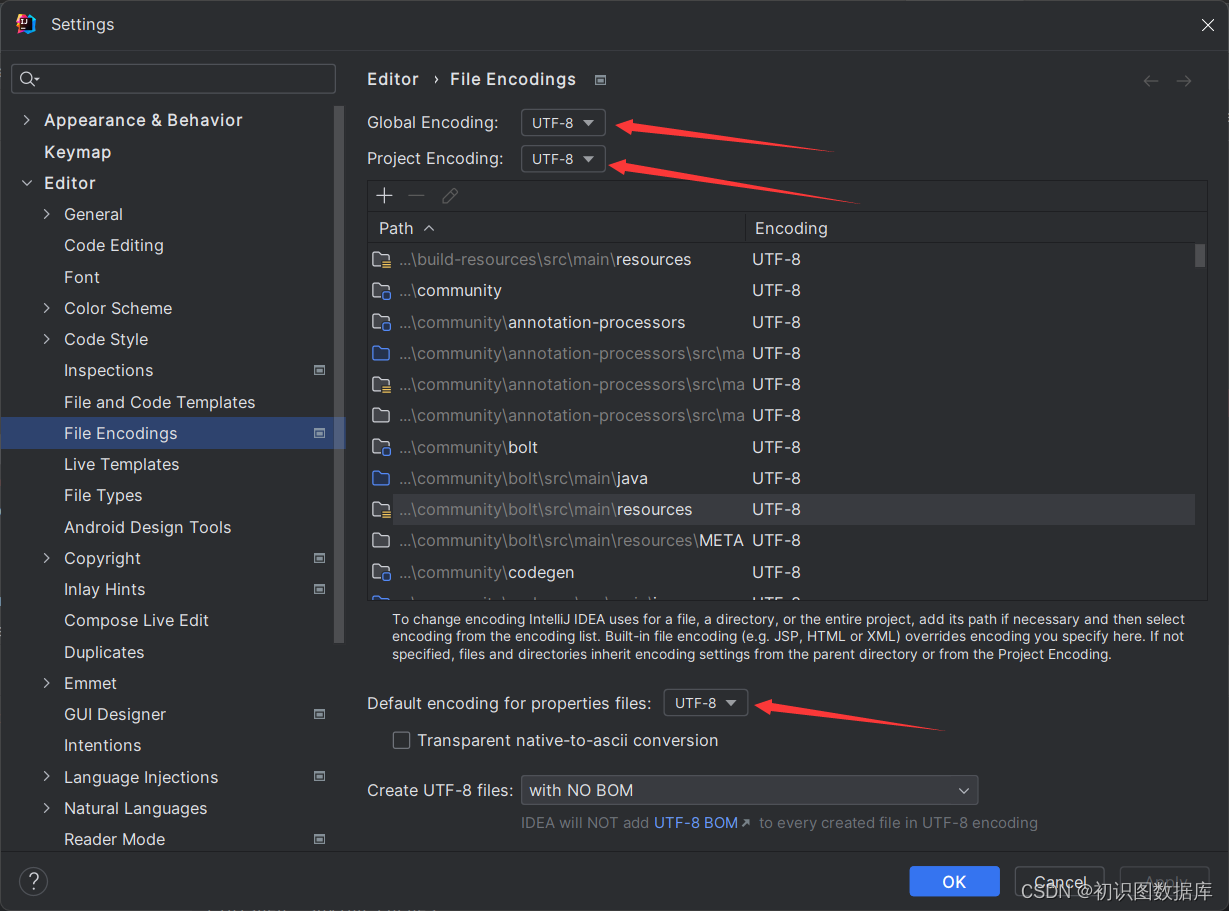Click the OK button
1229x911 pixels.
(954, 881)
